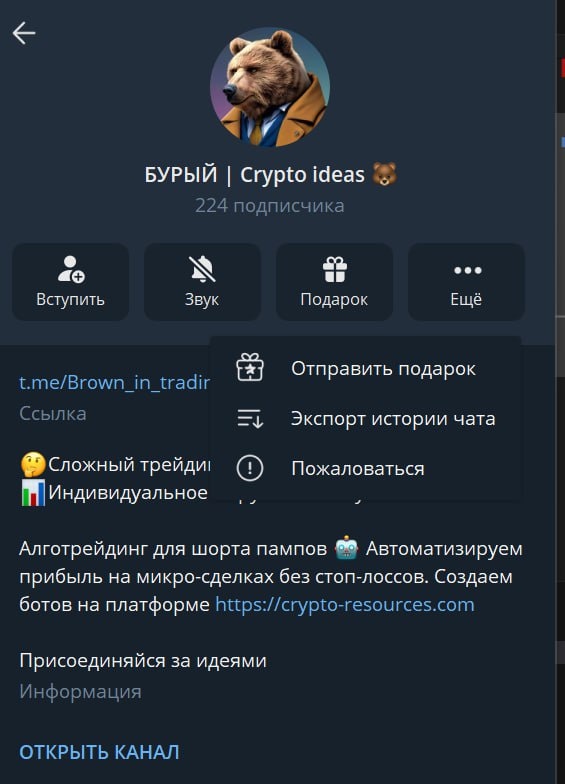This screenshot has height=784, width=565.
Task: Go back using the arrow icon
Action: [24, 34]
